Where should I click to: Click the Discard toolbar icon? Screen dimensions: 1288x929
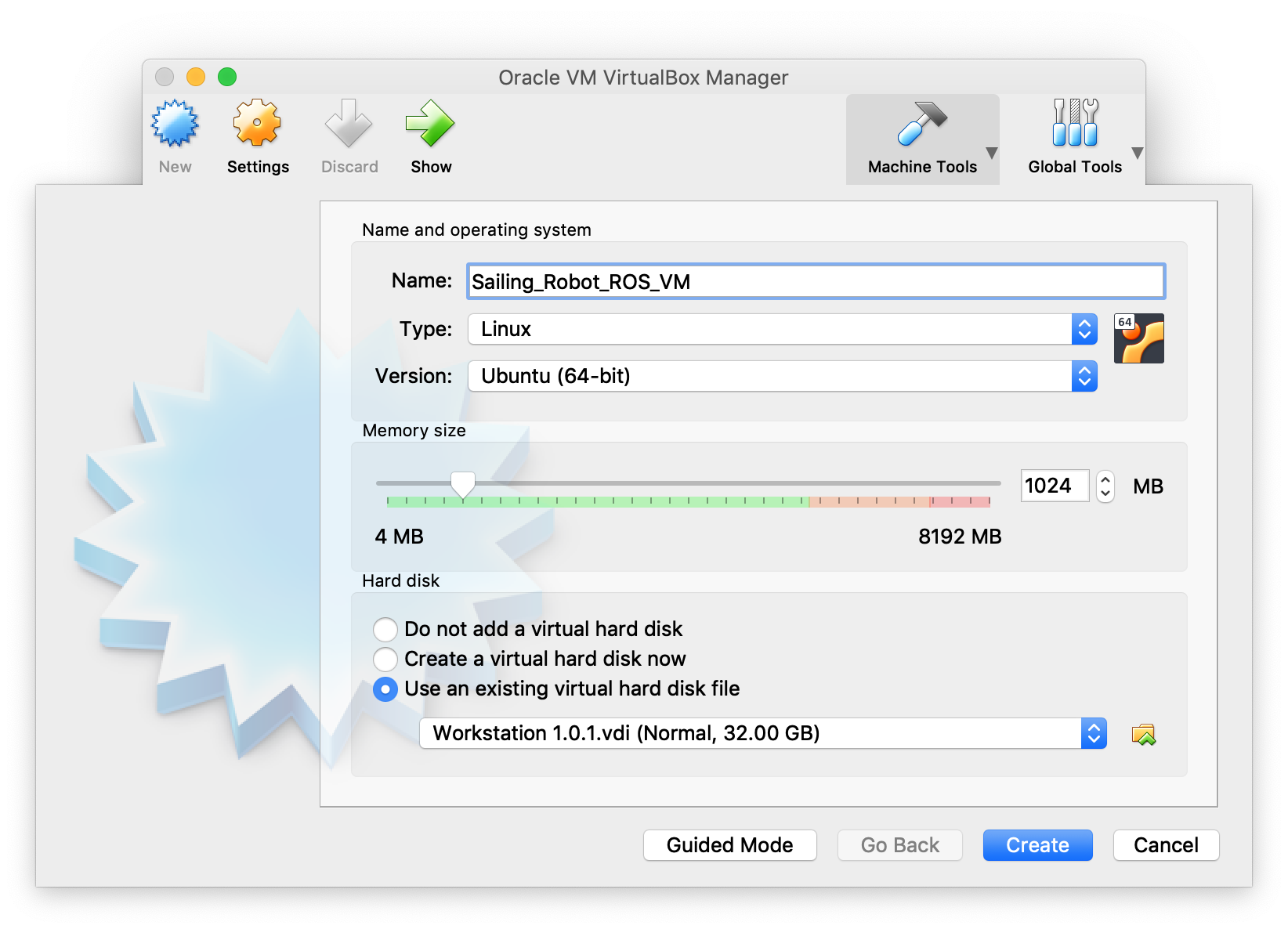coord(349,123)
